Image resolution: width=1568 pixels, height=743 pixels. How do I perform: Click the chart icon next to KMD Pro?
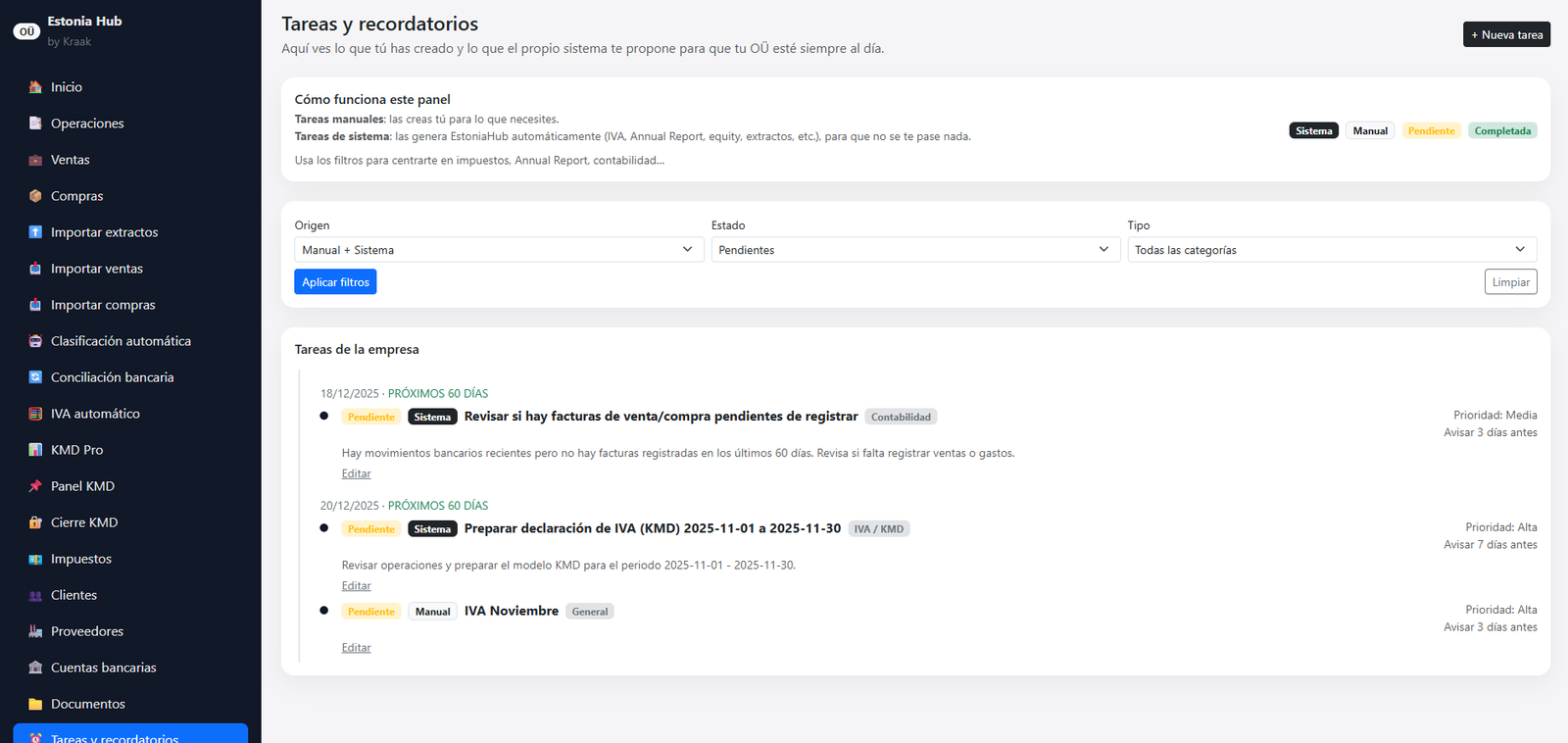coord(35,450)
